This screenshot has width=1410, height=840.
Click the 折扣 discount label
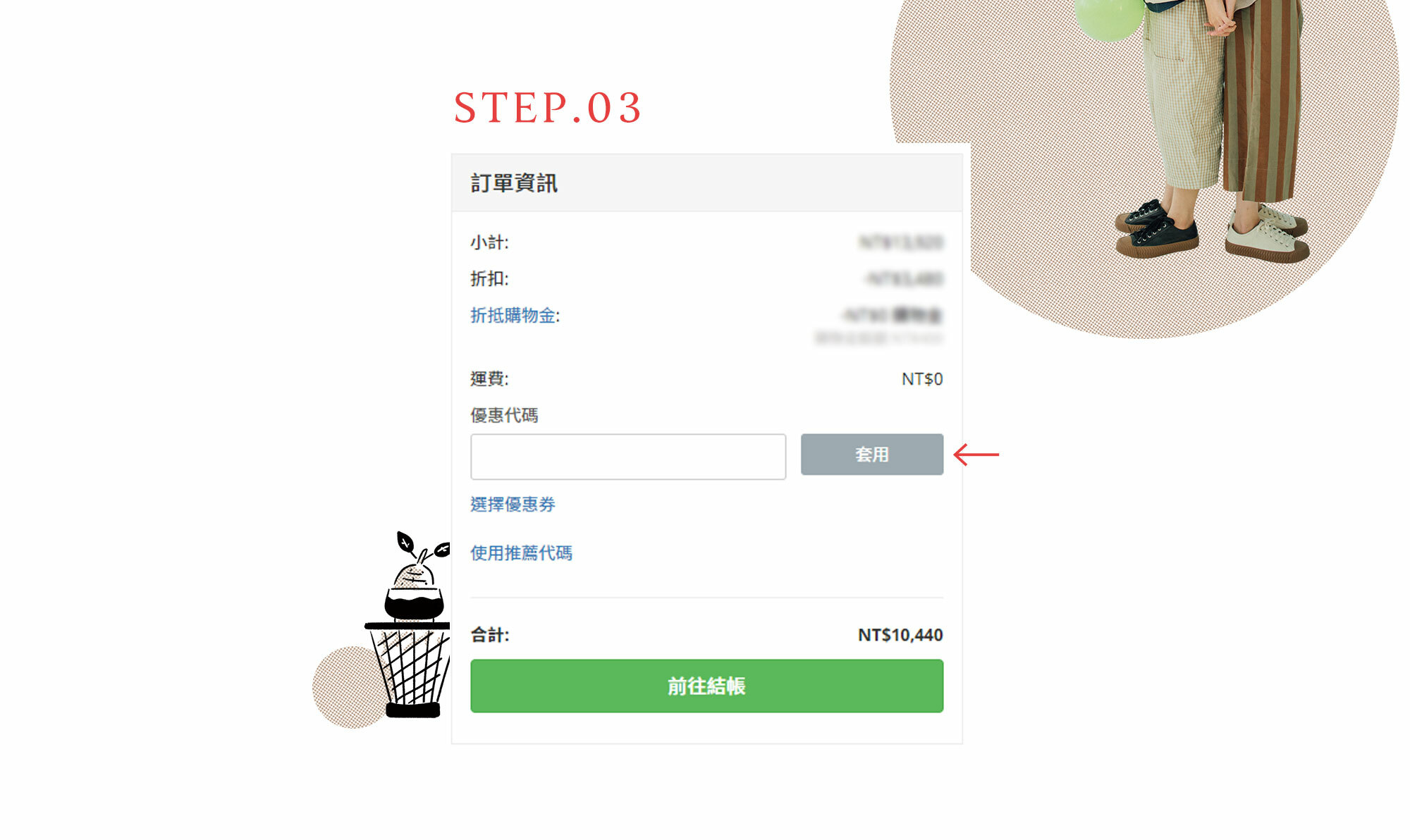click(489, 278)
